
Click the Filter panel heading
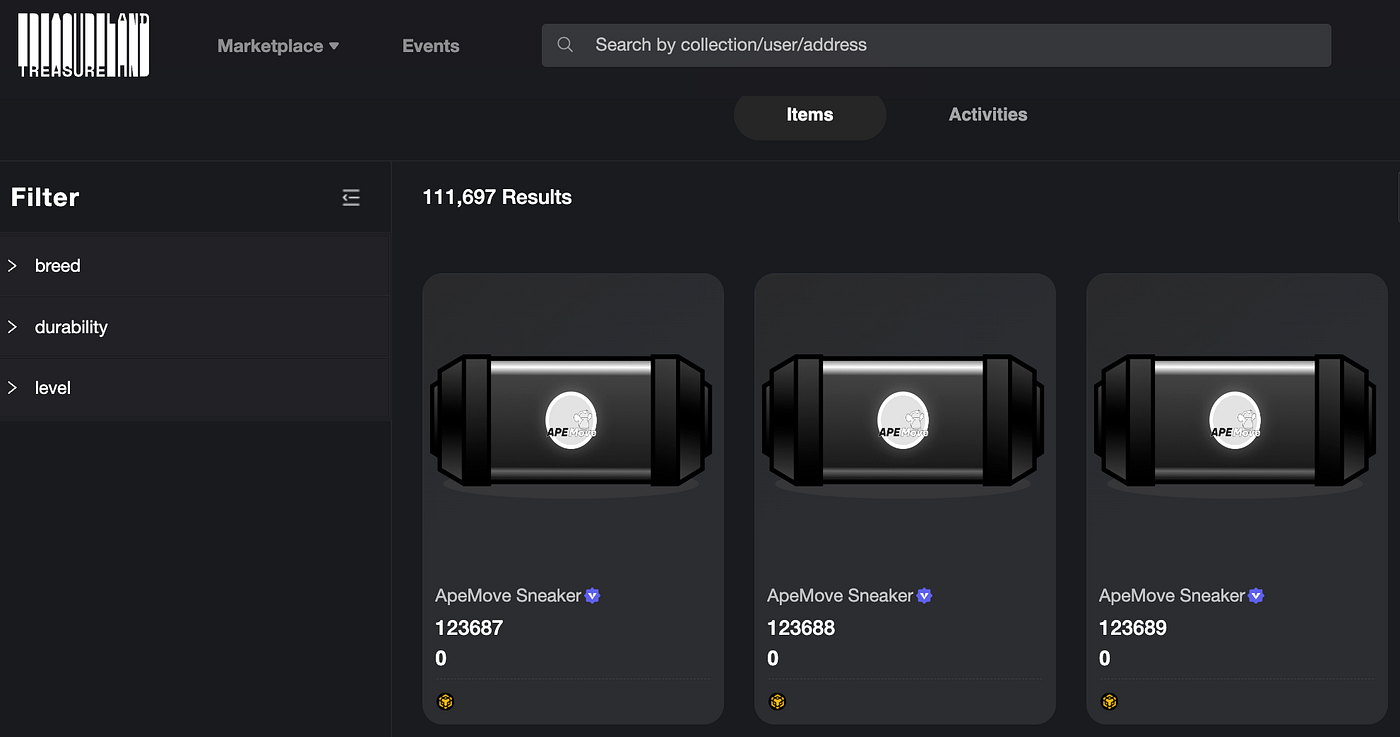click(x=45, y=197)
